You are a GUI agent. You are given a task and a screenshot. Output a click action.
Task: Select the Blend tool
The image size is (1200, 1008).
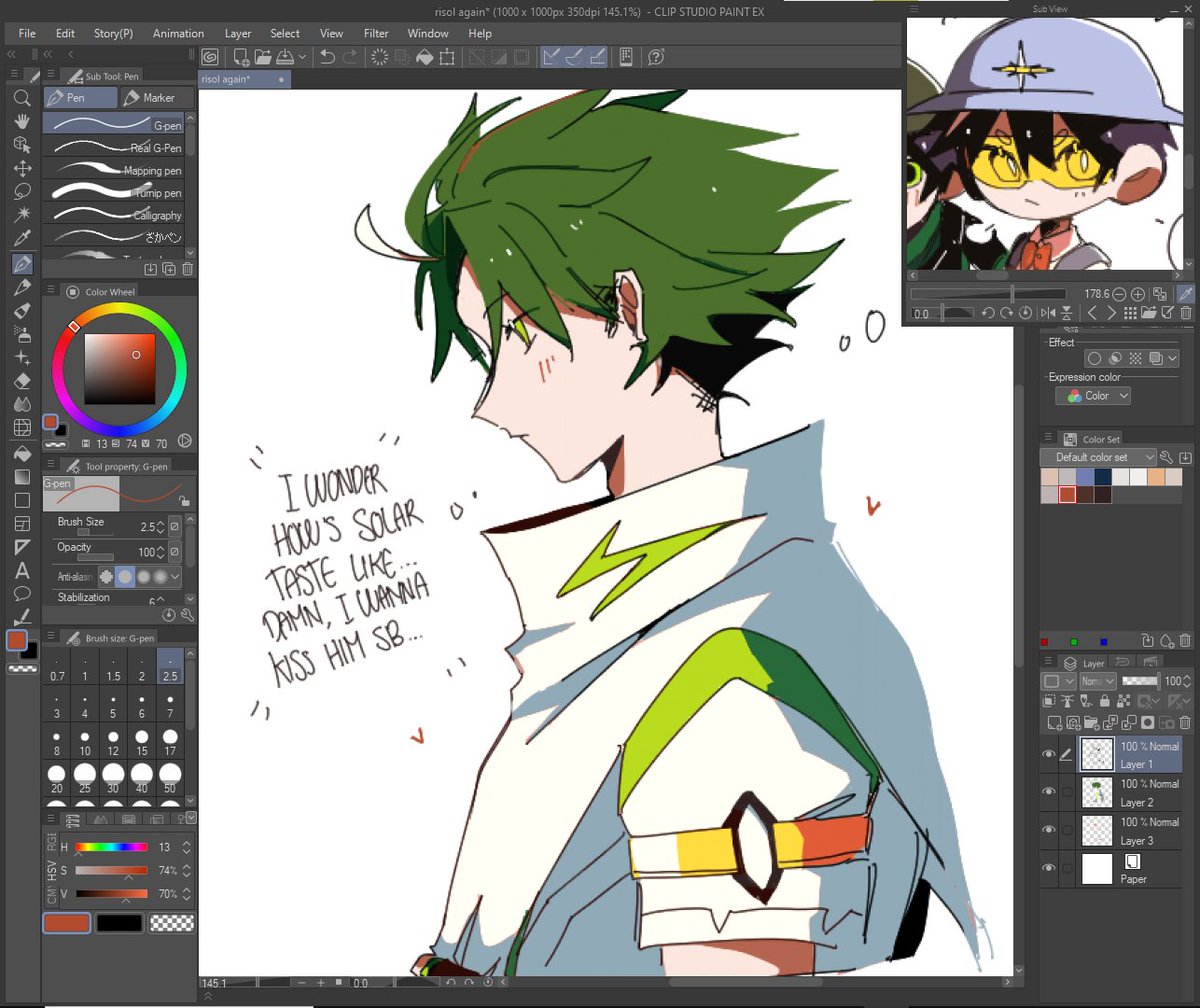(22, 404)
